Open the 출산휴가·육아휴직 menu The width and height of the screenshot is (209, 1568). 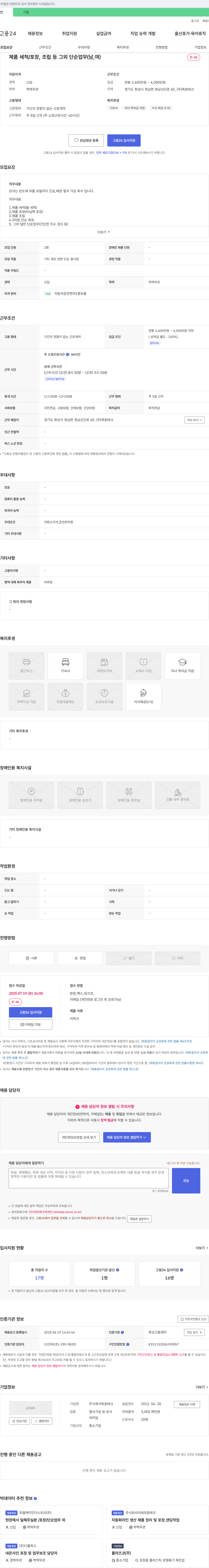(x=190, y=34)
